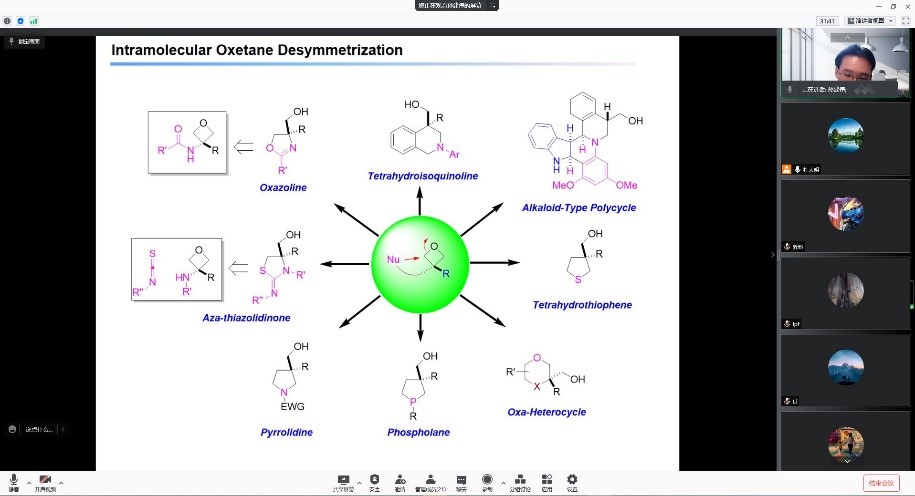Open the manage members panel icon
Screen dimensions: 915x496
click(431, 481)
